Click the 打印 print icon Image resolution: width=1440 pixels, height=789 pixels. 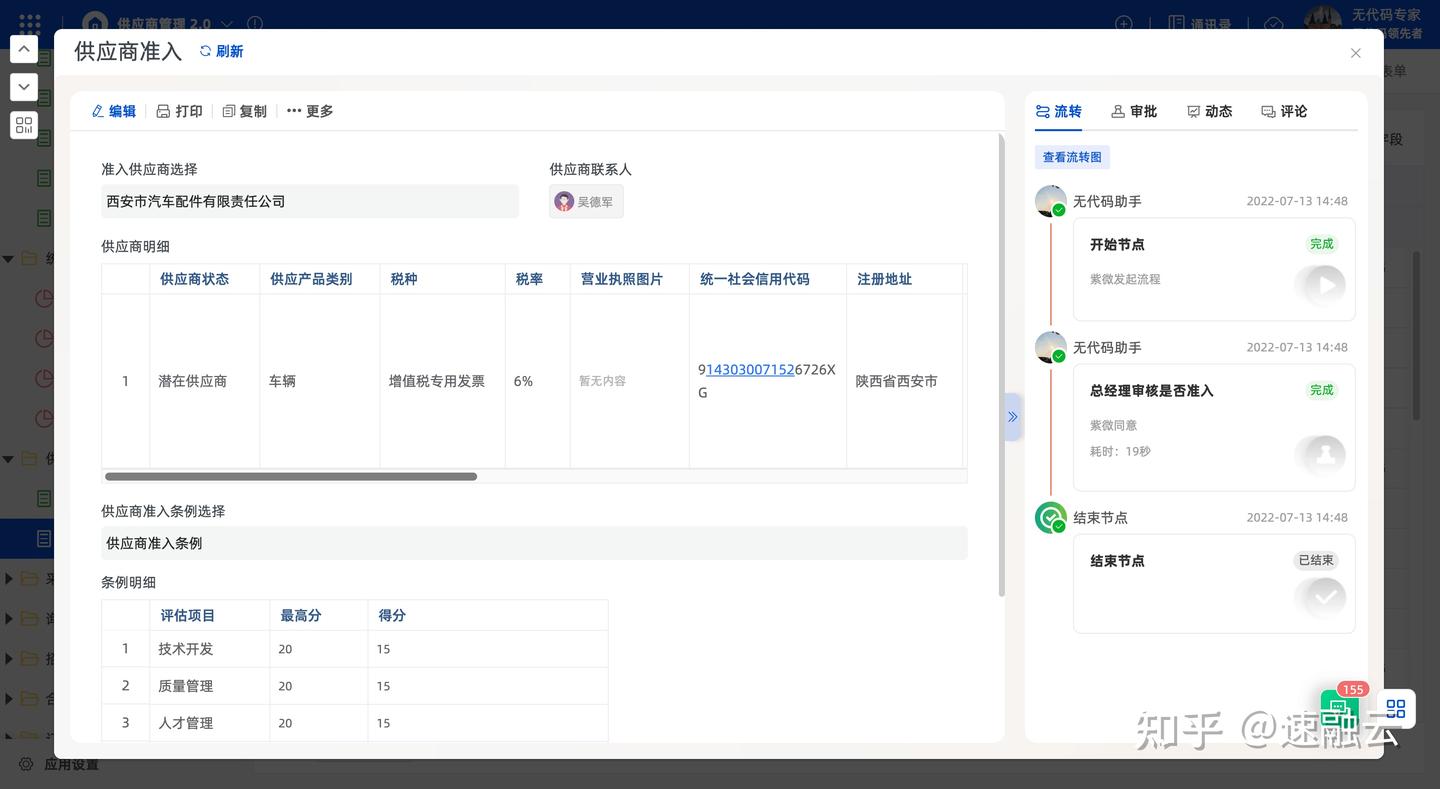(163, 110)
